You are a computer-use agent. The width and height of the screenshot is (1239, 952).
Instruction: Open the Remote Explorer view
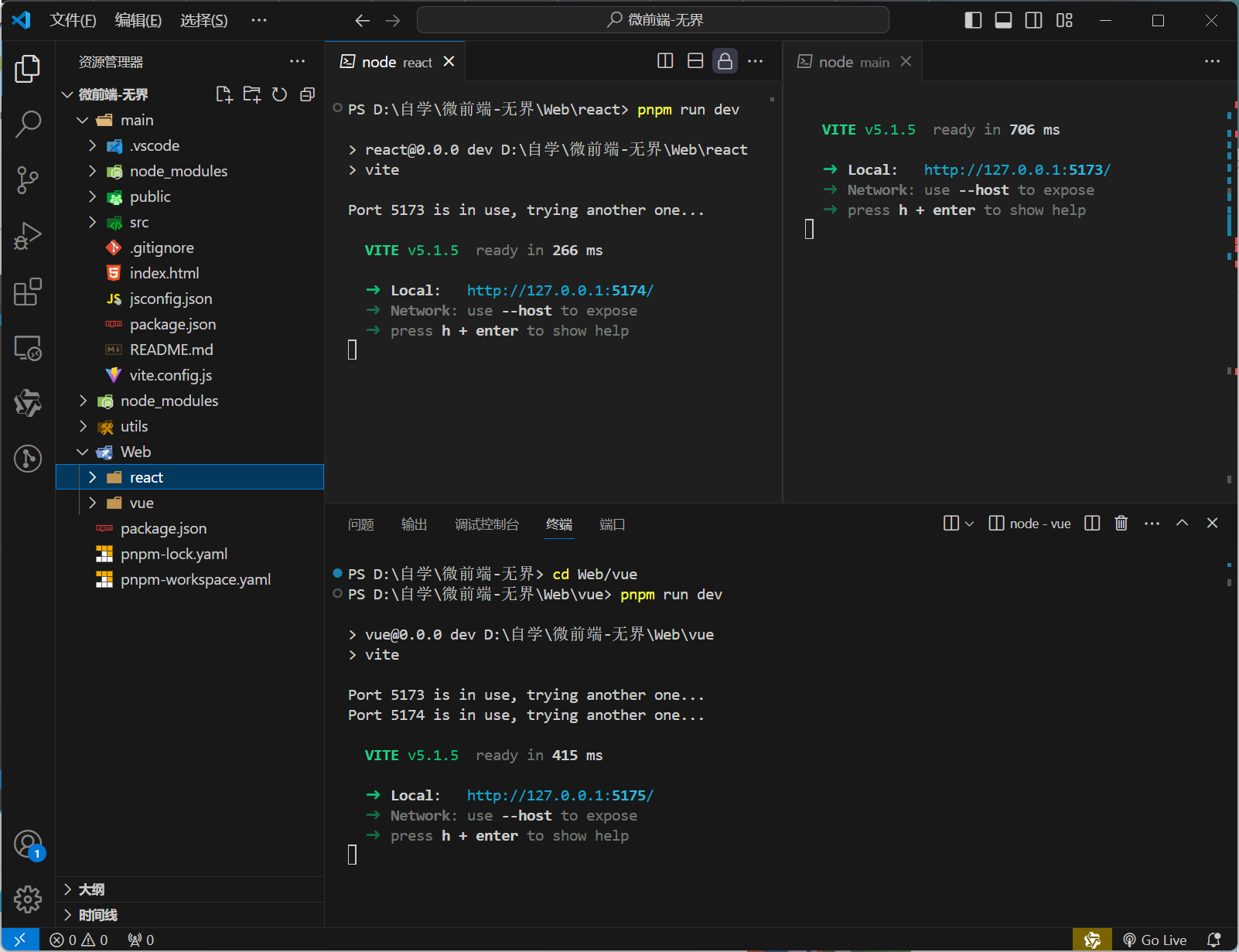tap(28, 348)
